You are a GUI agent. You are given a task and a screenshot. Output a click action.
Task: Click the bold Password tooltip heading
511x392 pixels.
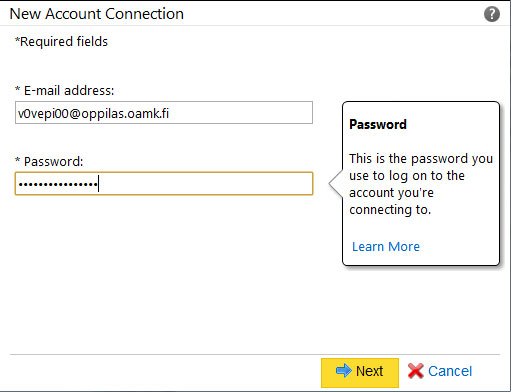(378, 124)
